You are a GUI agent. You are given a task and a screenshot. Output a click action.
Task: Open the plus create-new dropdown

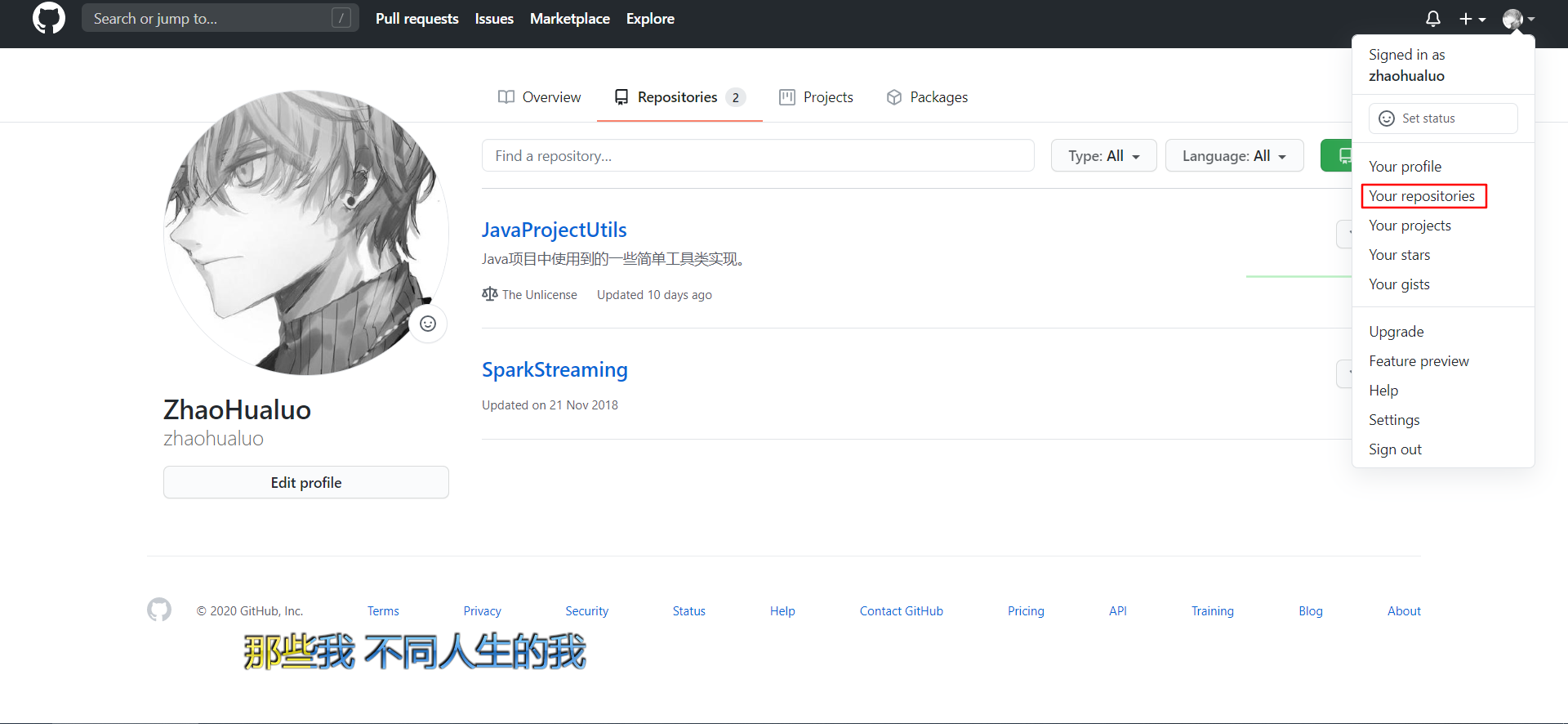point(1472,19)
